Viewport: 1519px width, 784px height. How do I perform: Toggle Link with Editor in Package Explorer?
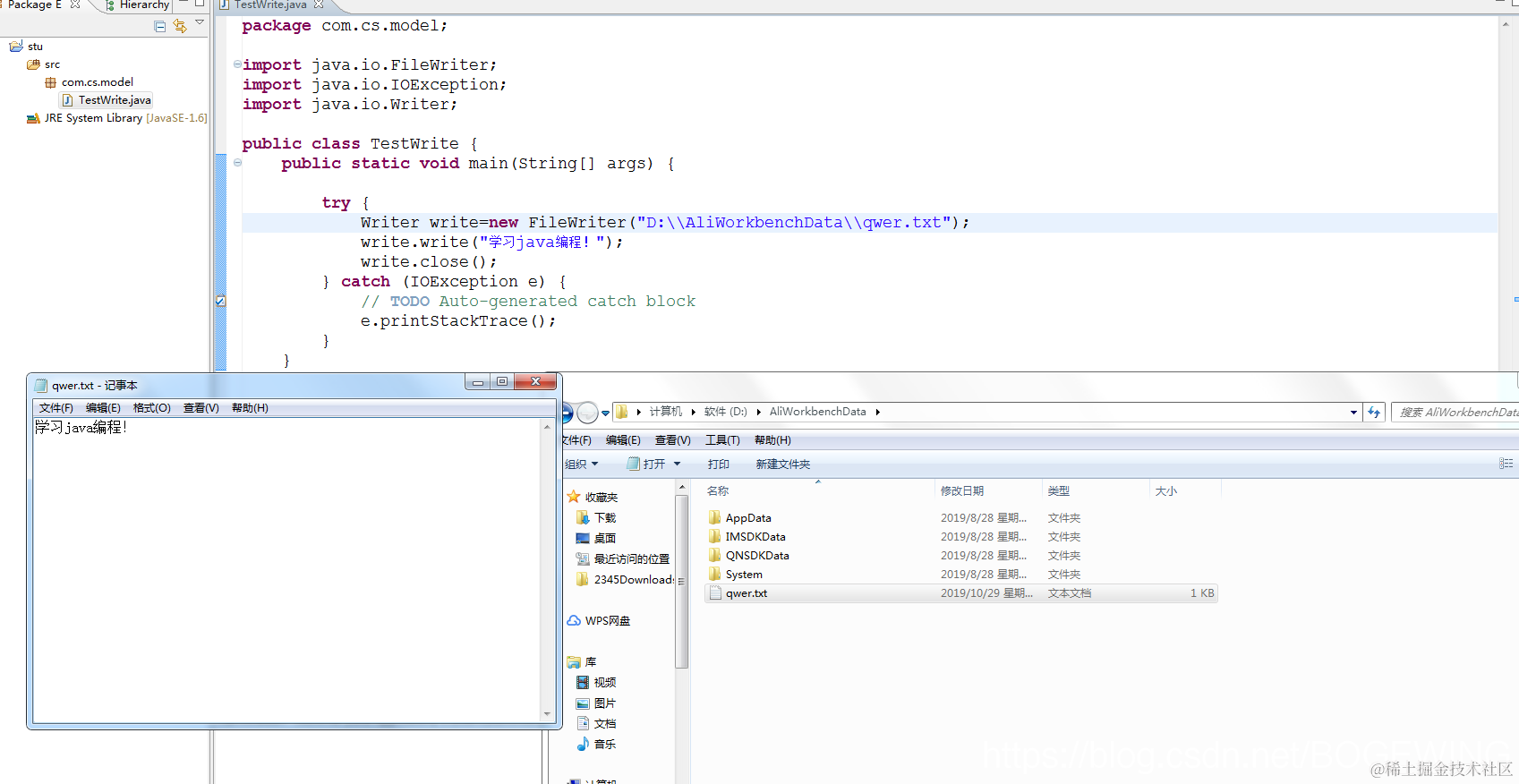pos(180,26)
